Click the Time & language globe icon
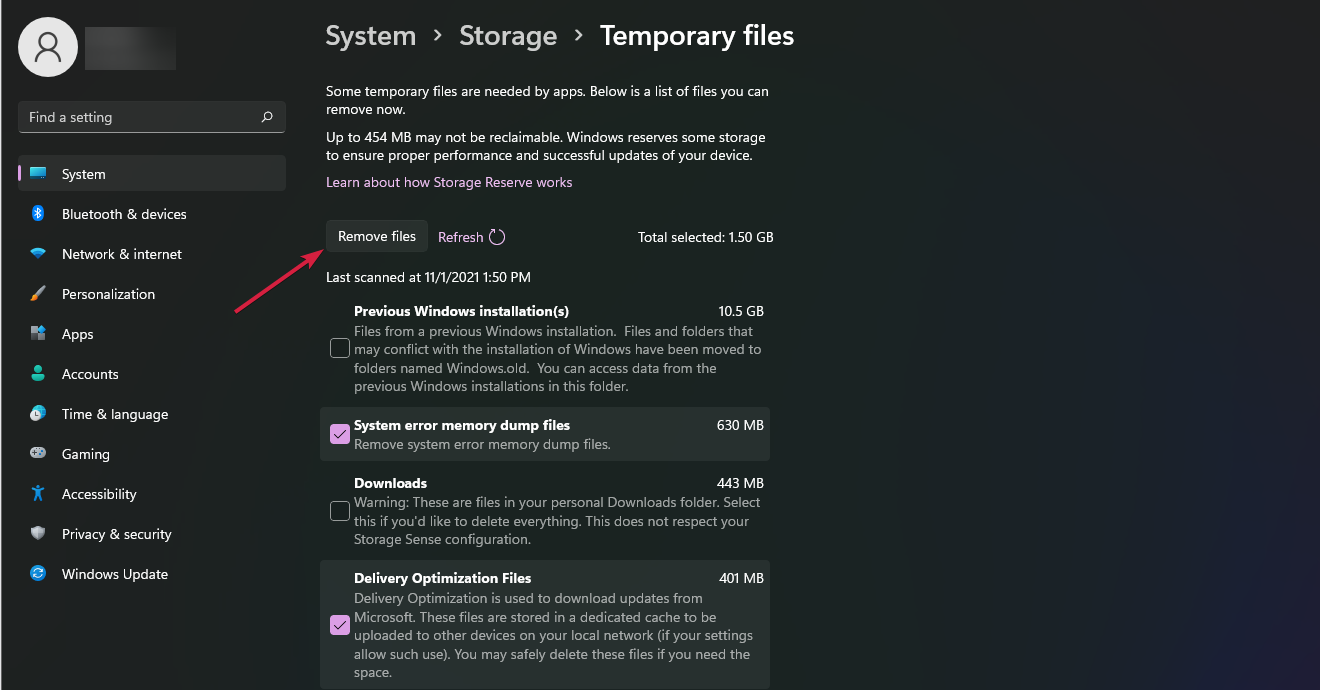This screenshot has height=690, width=1320. pyautogui.click(x=38, y=414)
